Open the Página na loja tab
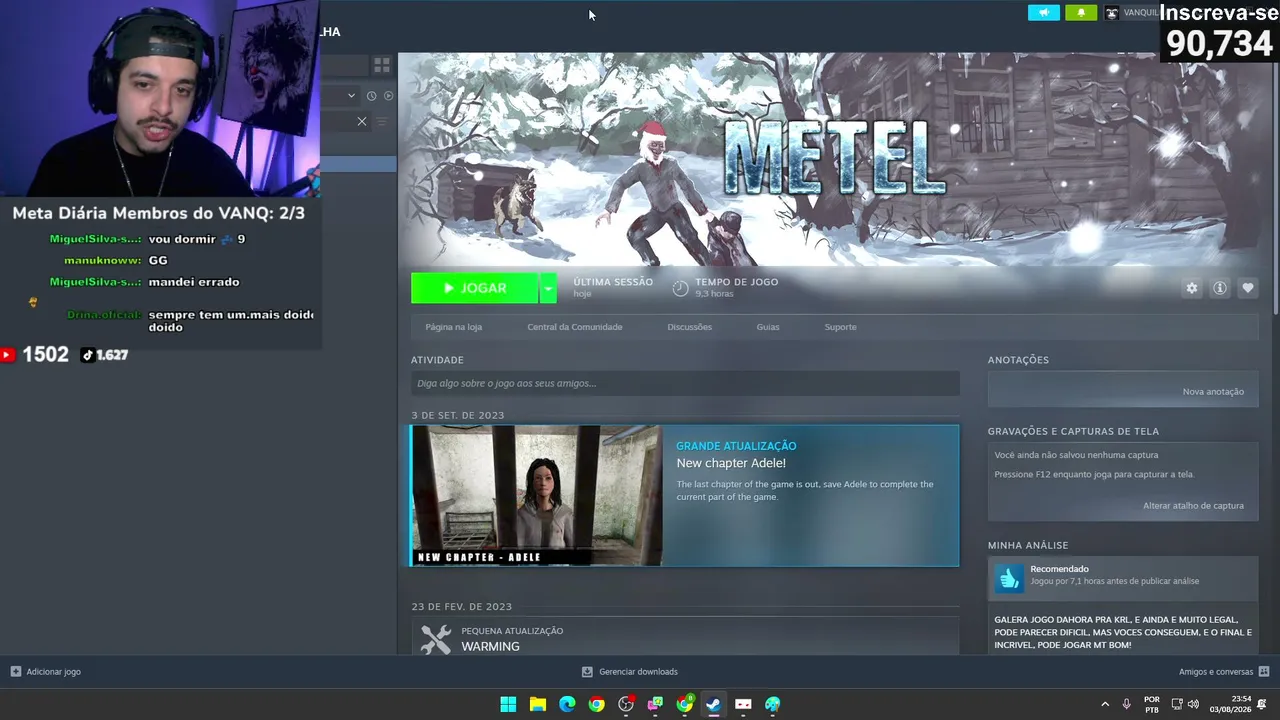The width and height of the screenshot is (1280, 720). pyautogui.click(x=454, y=327)
